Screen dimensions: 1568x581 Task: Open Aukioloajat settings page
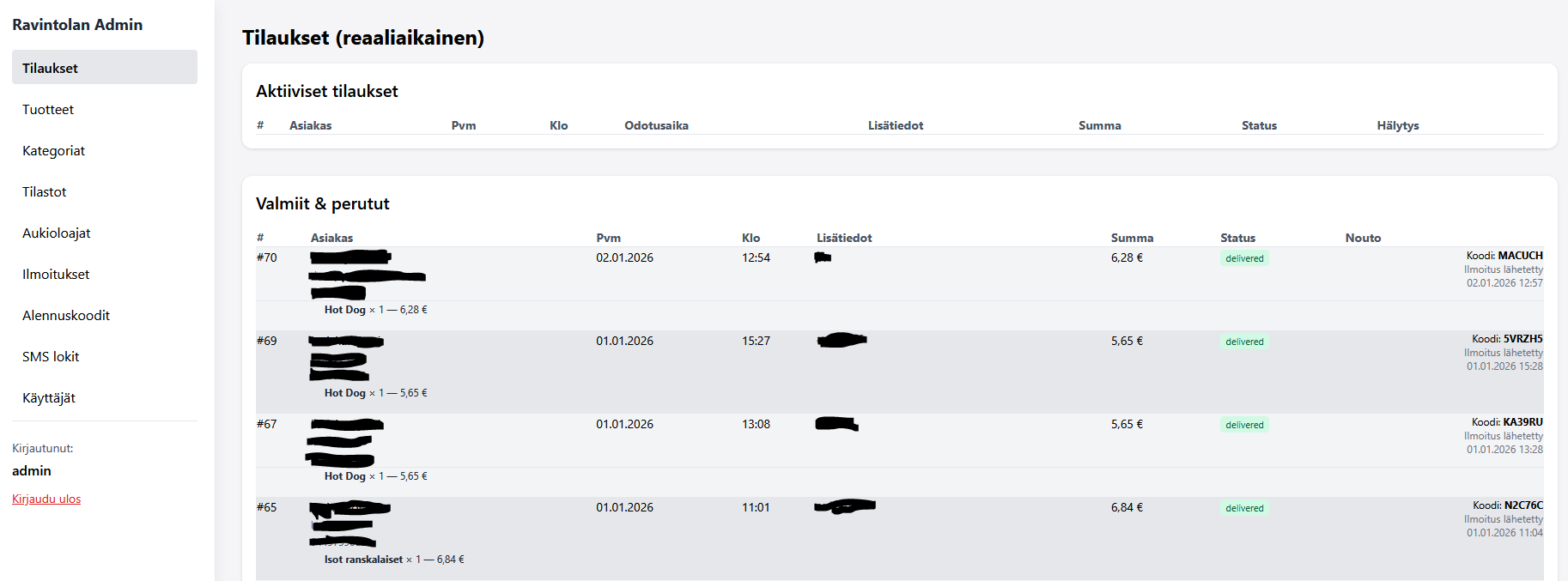coord(57,233)
